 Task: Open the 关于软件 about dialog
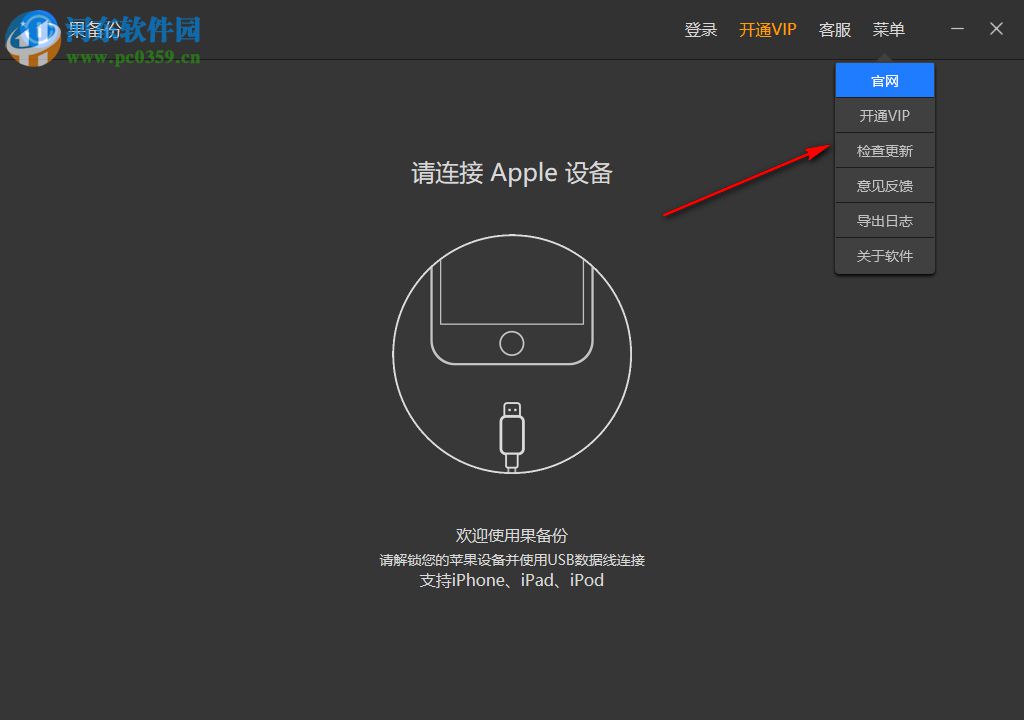click(884, 255)
